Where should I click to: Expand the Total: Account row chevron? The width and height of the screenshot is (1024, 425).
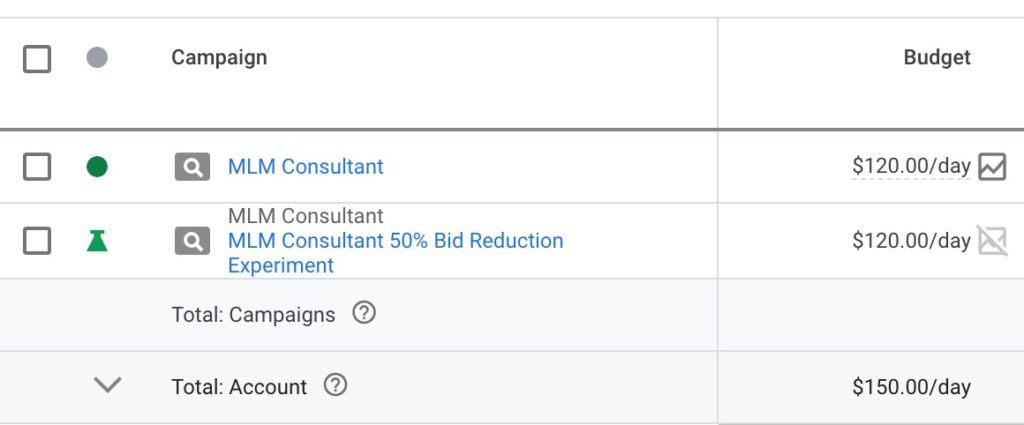point(107,385)
